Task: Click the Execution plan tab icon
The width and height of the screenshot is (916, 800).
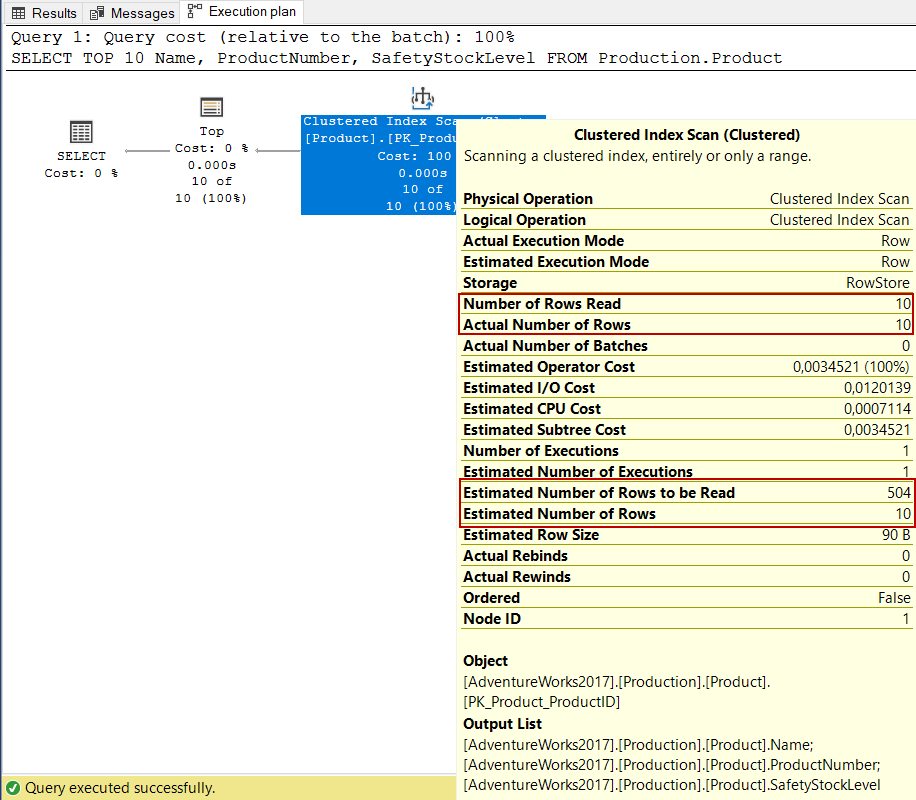Action: (194, 12)
